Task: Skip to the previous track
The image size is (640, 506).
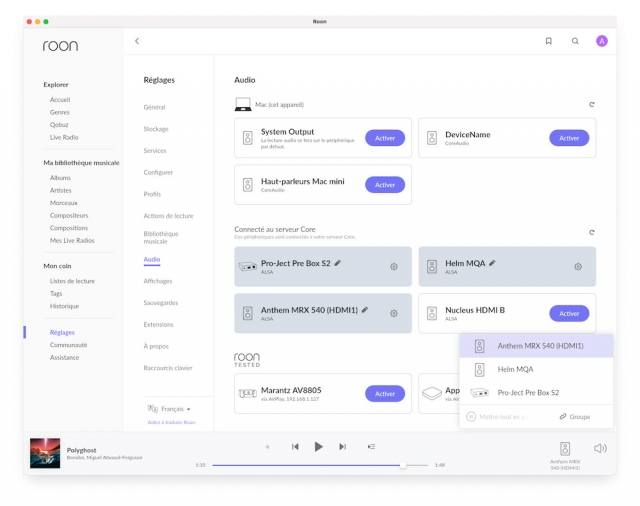Action: tap(295, 447)
